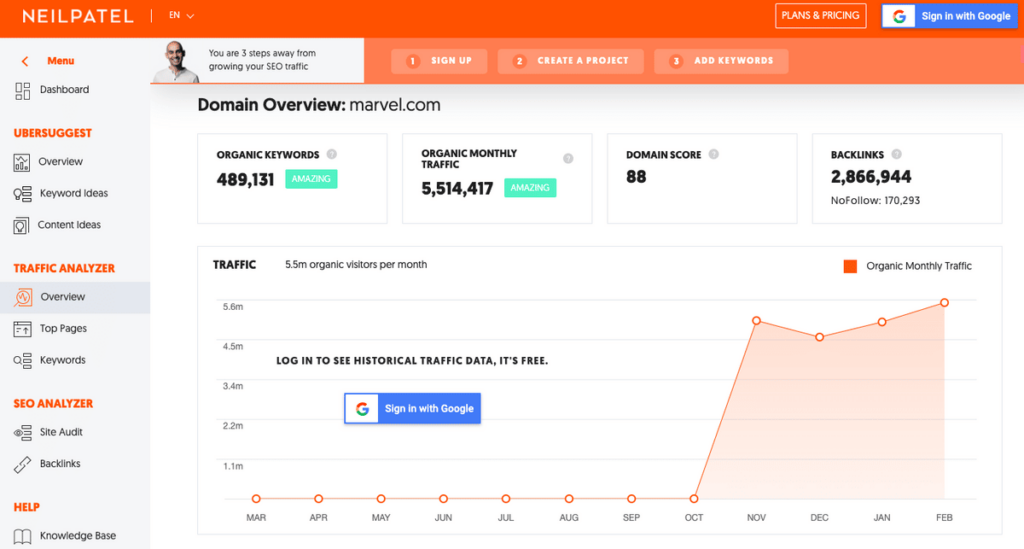Click the Site Audit eye icon
Image resolution: width=1024 pixels, height=549 pixels.
(x=22, y=432)
